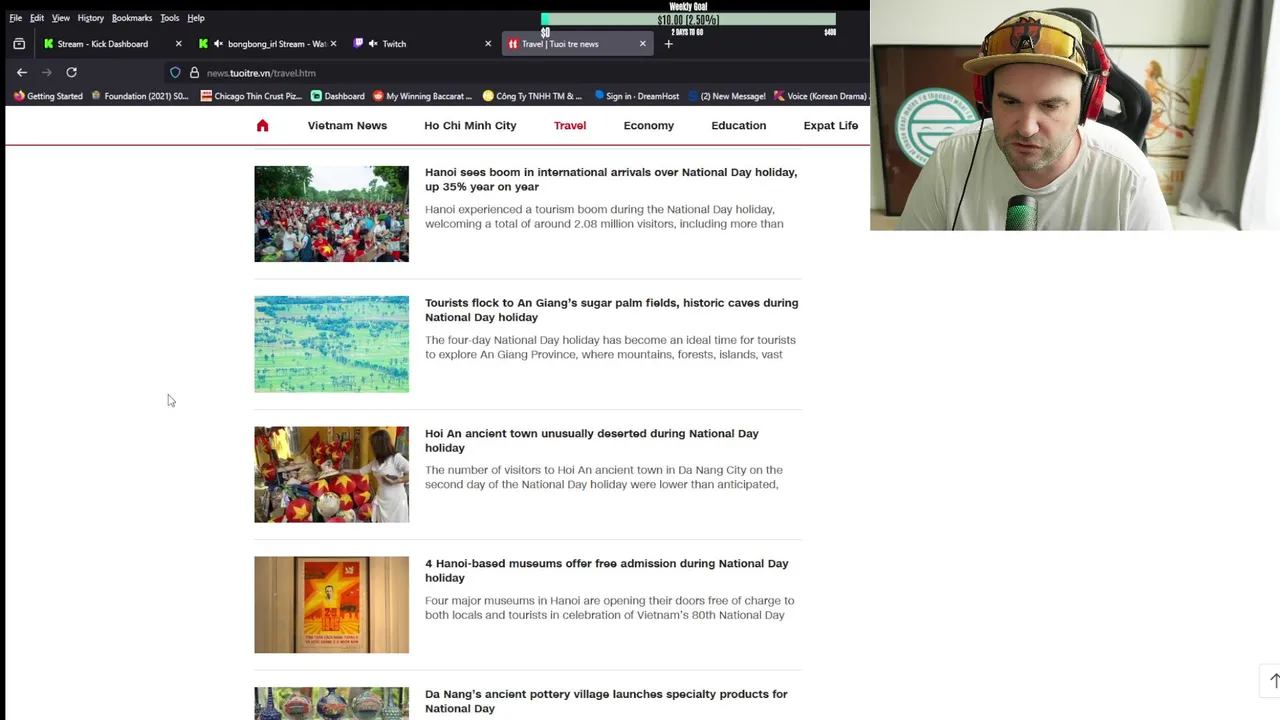
Task: Reload the current page
Action: 71,72
